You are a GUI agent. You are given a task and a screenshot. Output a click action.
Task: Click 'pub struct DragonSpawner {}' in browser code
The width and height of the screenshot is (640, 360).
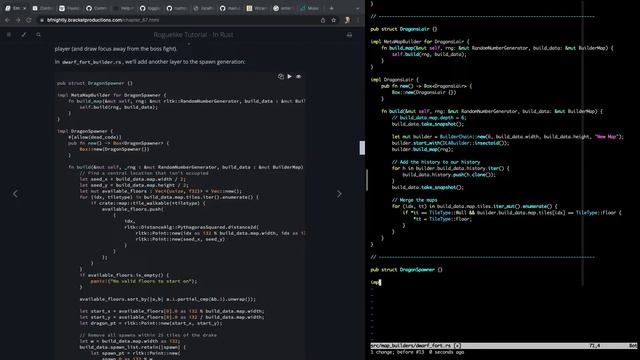tap(95, 83)
